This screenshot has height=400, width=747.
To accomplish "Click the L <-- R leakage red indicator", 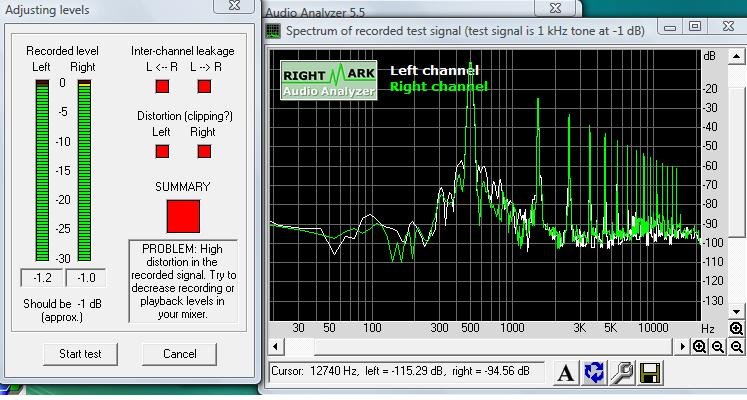I will pyautogui.click(x=162, y=86).
